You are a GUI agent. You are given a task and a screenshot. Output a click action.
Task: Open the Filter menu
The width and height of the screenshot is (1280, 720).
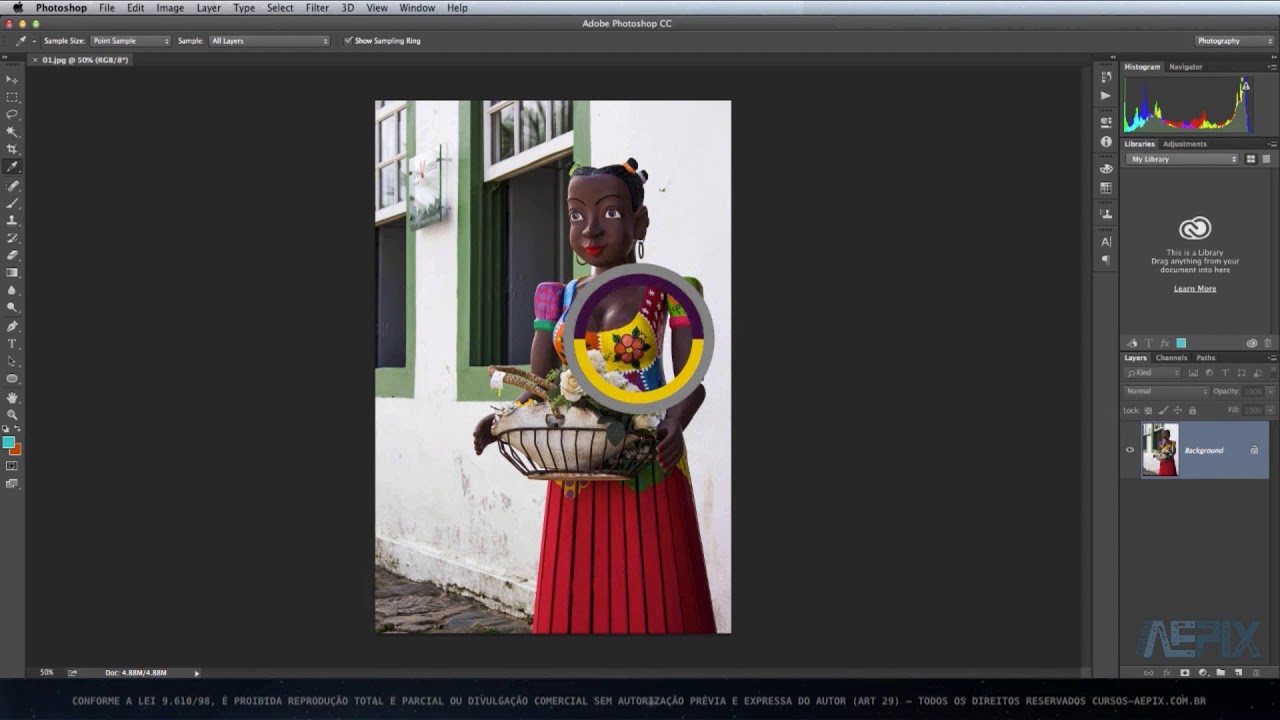click(x=317, y=8)
